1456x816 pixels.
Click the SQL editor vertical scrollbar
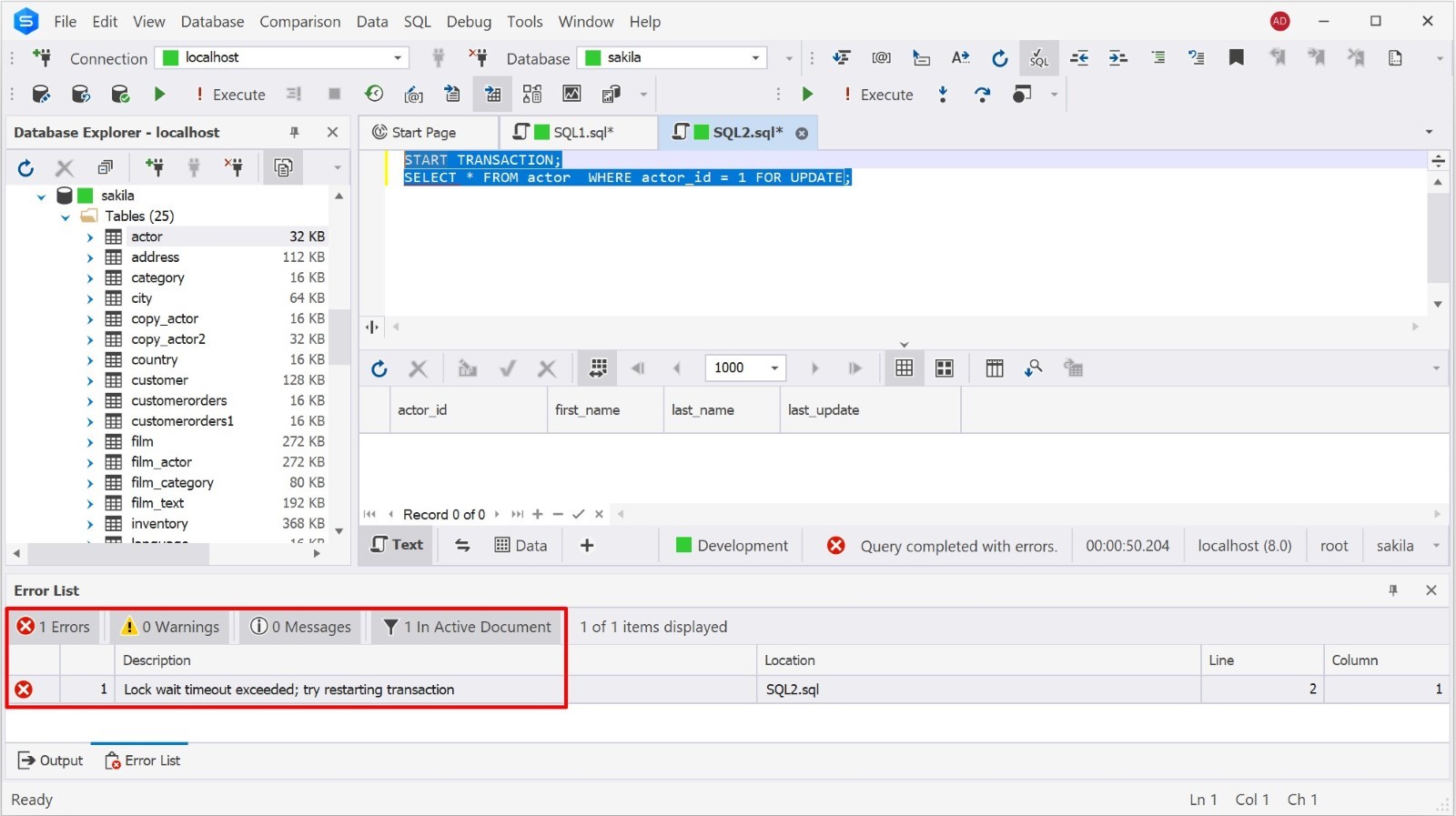[1438, 244]
